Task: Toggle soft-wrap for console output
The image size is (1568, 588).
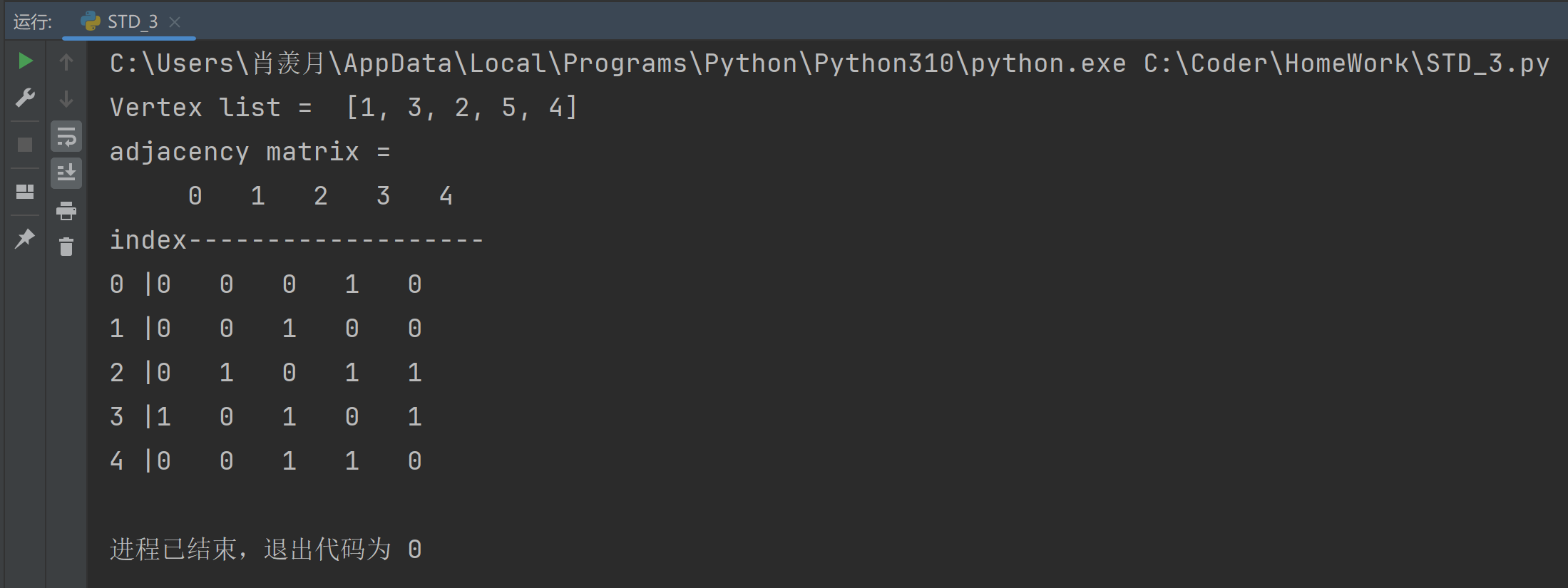Action: (x=66, y=137)
